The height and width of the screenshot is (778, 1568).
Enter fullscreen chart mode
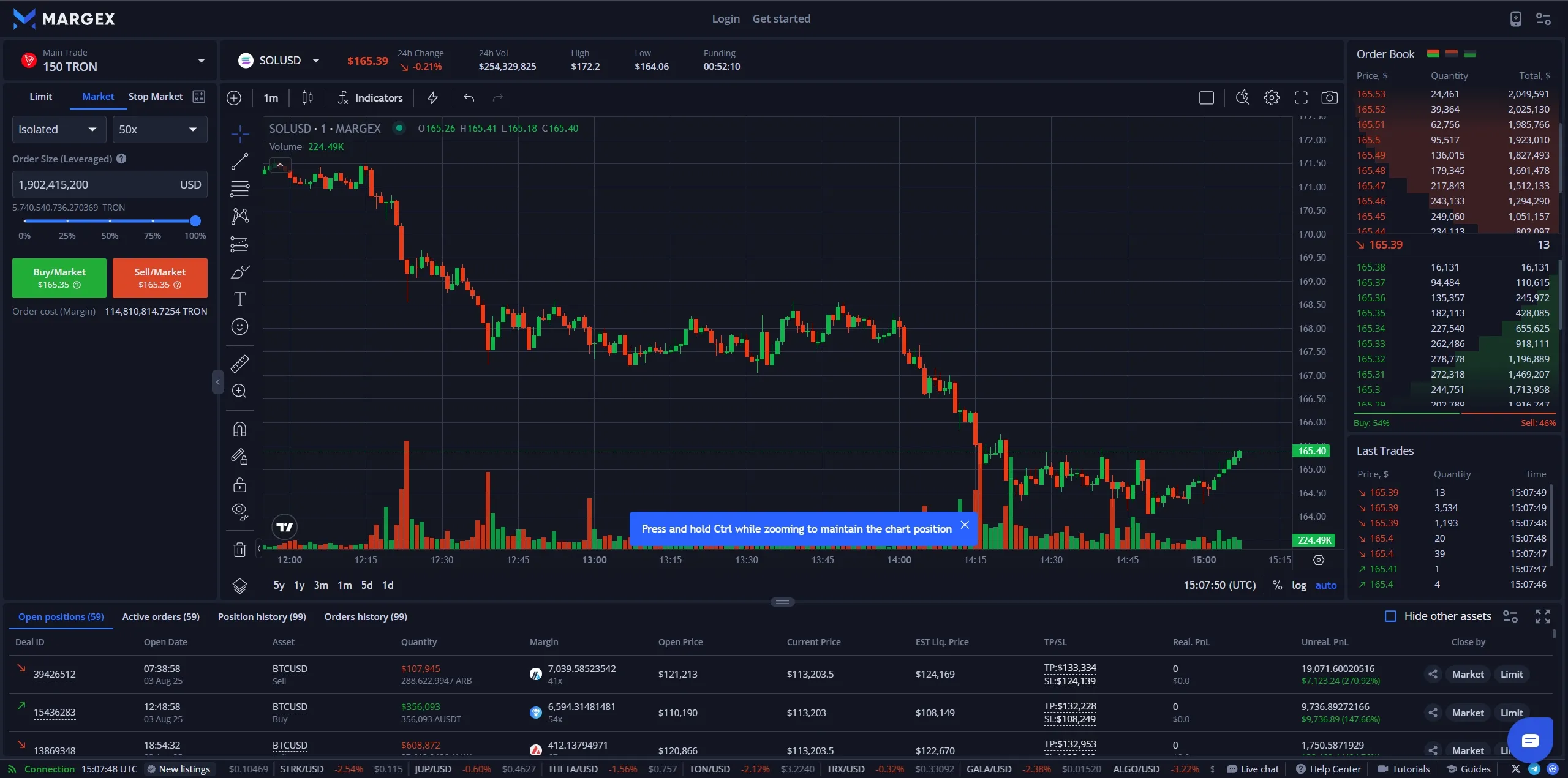pyautogui.click(x=1301, y=98)
